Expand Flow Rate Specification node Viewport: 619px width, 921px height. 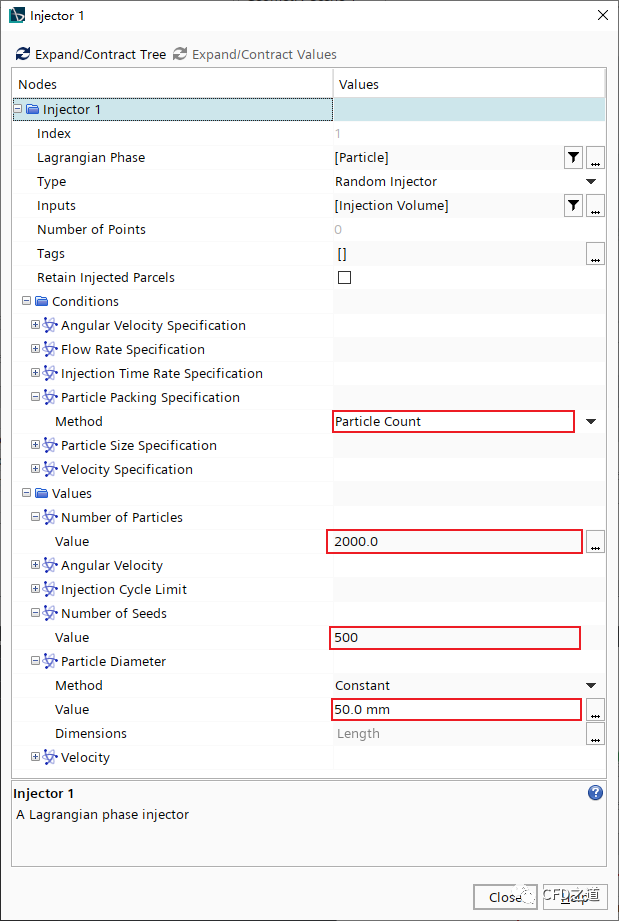tap(35, 349)
